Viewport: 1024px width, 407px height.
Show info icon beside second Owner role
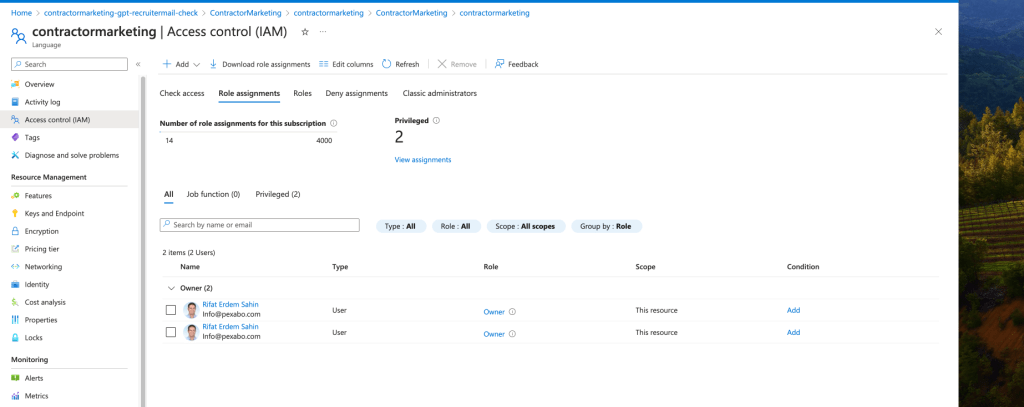point(512,334)
